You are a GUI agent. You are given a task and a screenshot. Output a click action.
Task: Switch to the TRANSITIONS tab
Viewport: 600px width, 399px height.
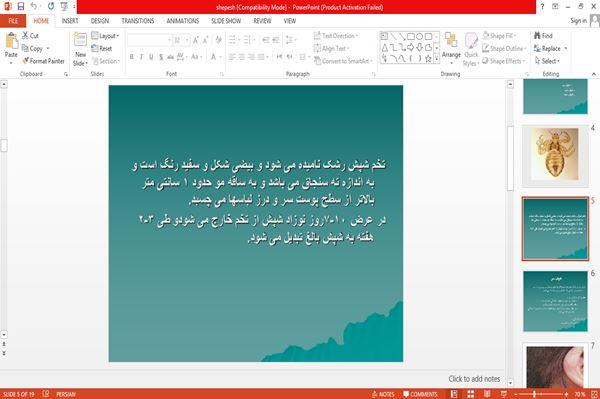[137, 21]
